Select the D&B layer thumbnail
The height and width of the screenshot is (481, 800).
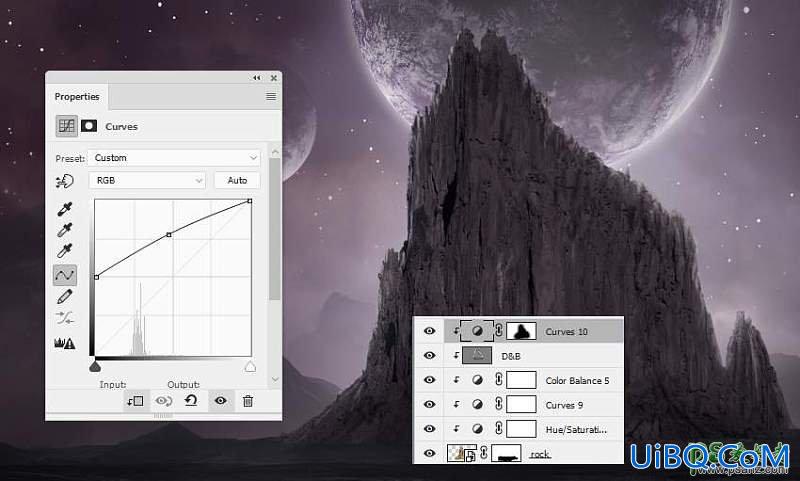tap(477, 356)
